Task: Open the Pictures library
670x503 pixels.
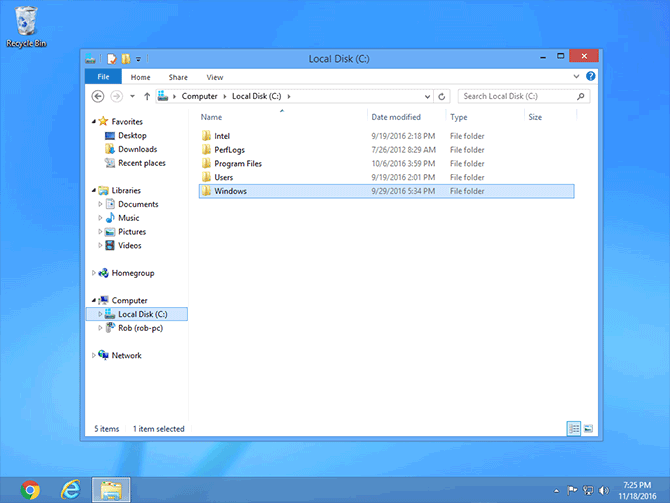Action: click(132, 232)
